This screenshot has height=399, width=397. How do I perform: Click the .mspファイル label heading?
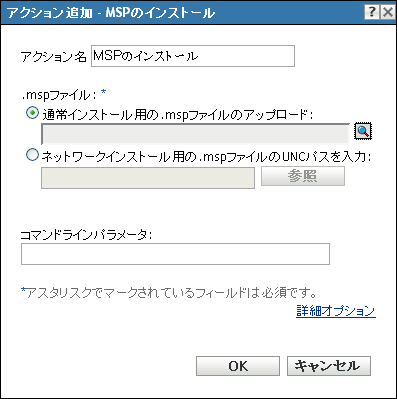pos(59,95)
